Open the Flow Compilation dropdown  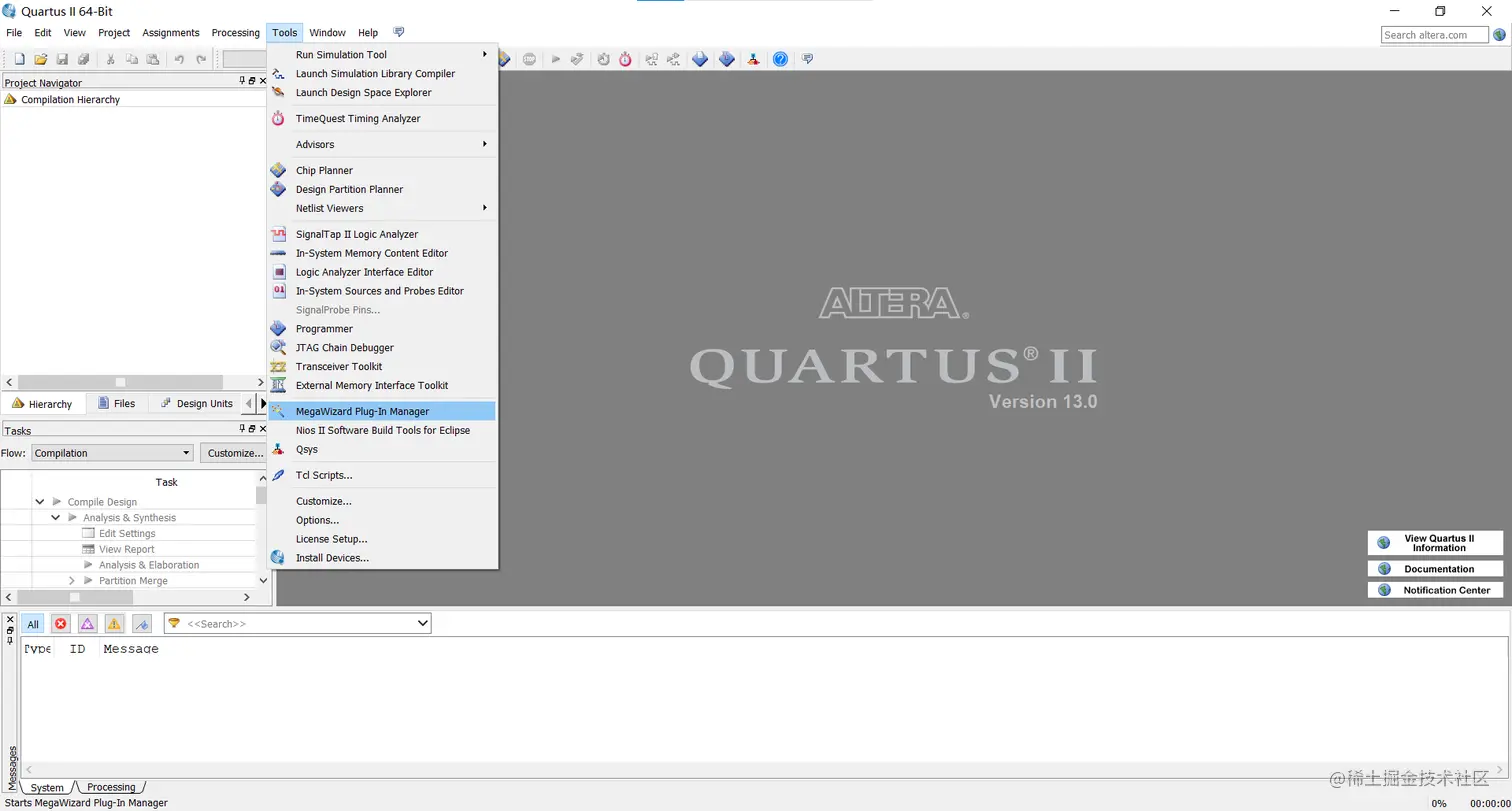coord(111,453)
